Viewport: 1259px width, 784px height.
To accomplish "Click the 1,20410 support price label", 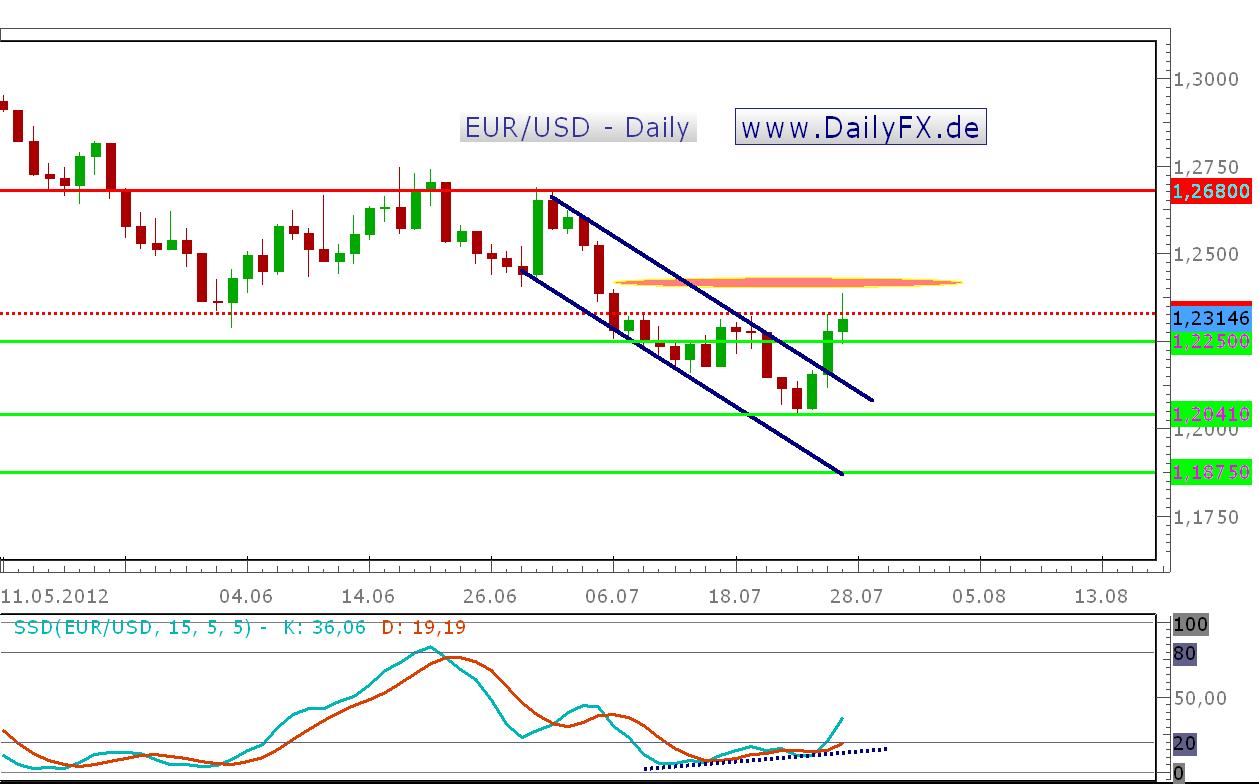I will (1211, 414).
